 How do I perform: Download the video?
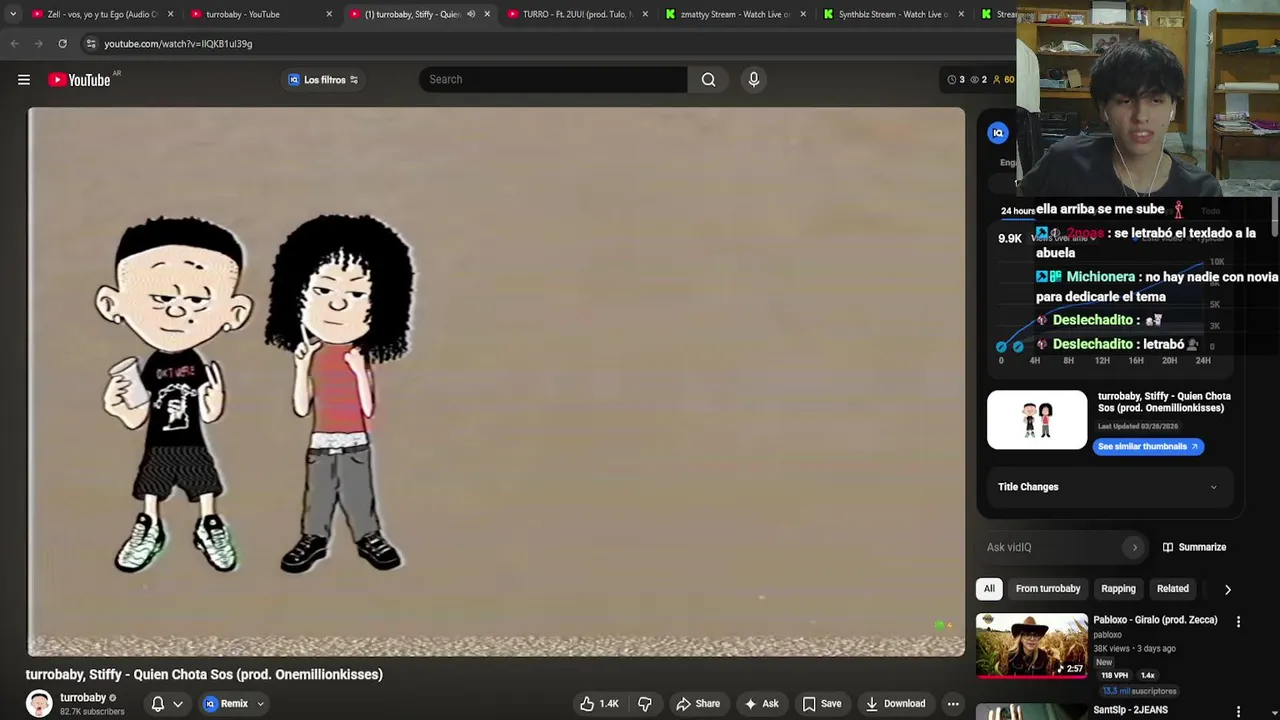pyautogui.click(x=895, y=704)
